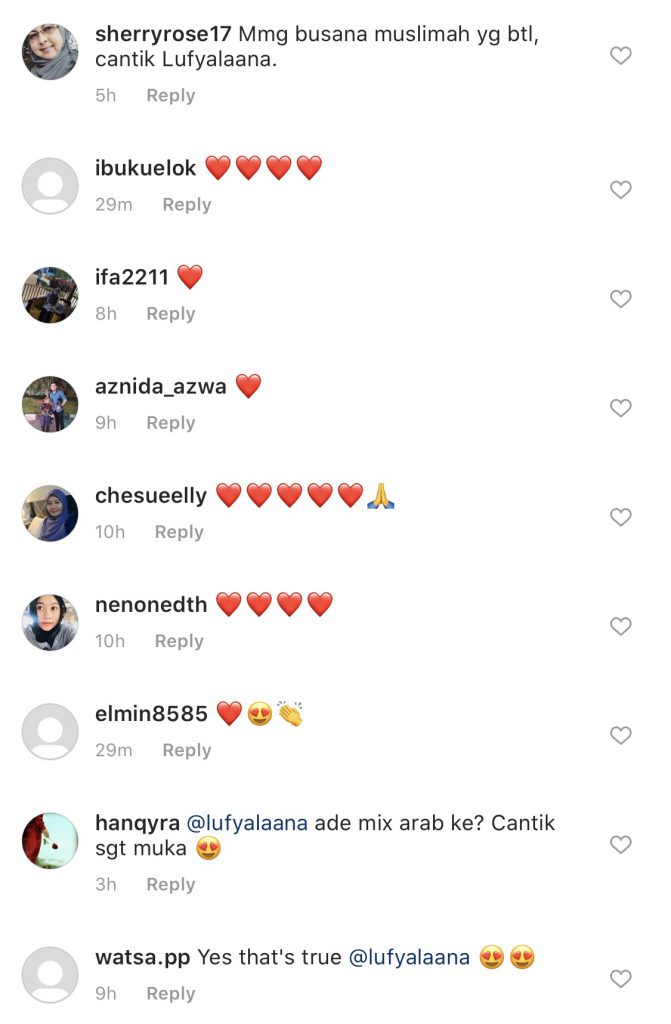671x1024 pixels.
Task: Tap the like heart beside aznida_azwa's comment
Action: point(620,408)
